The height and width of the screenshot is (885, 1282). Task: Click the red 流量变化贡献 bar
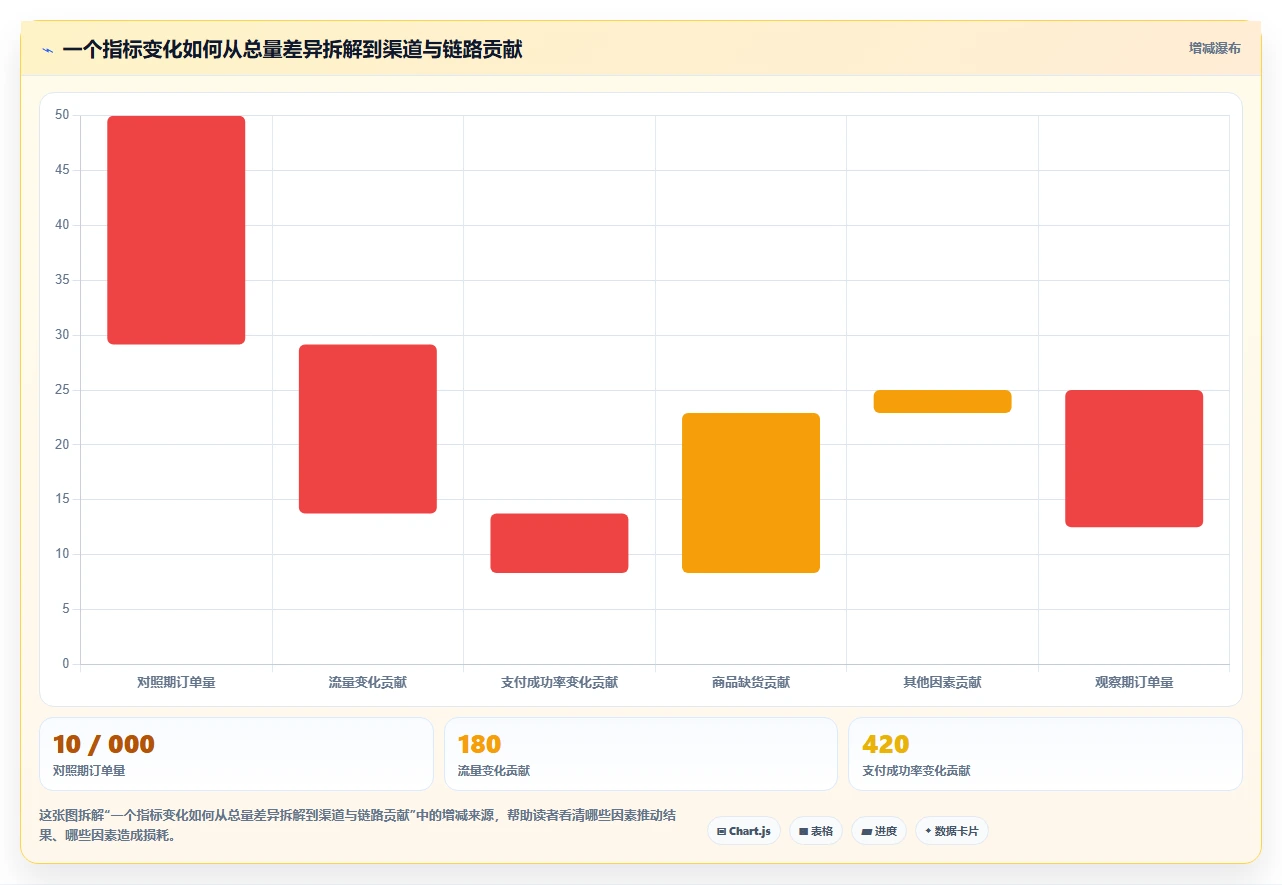[368, 429]
